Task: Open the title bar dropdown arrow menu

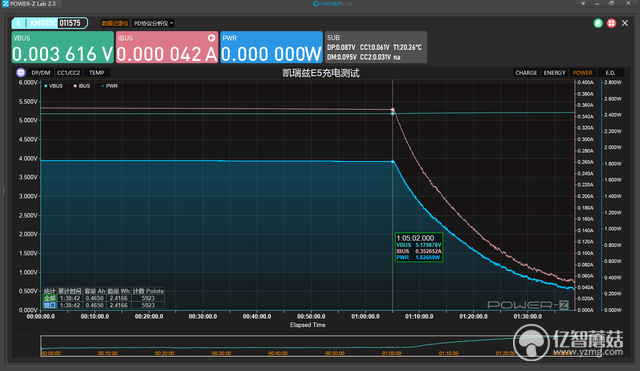Action: click(x=583, y=3)
